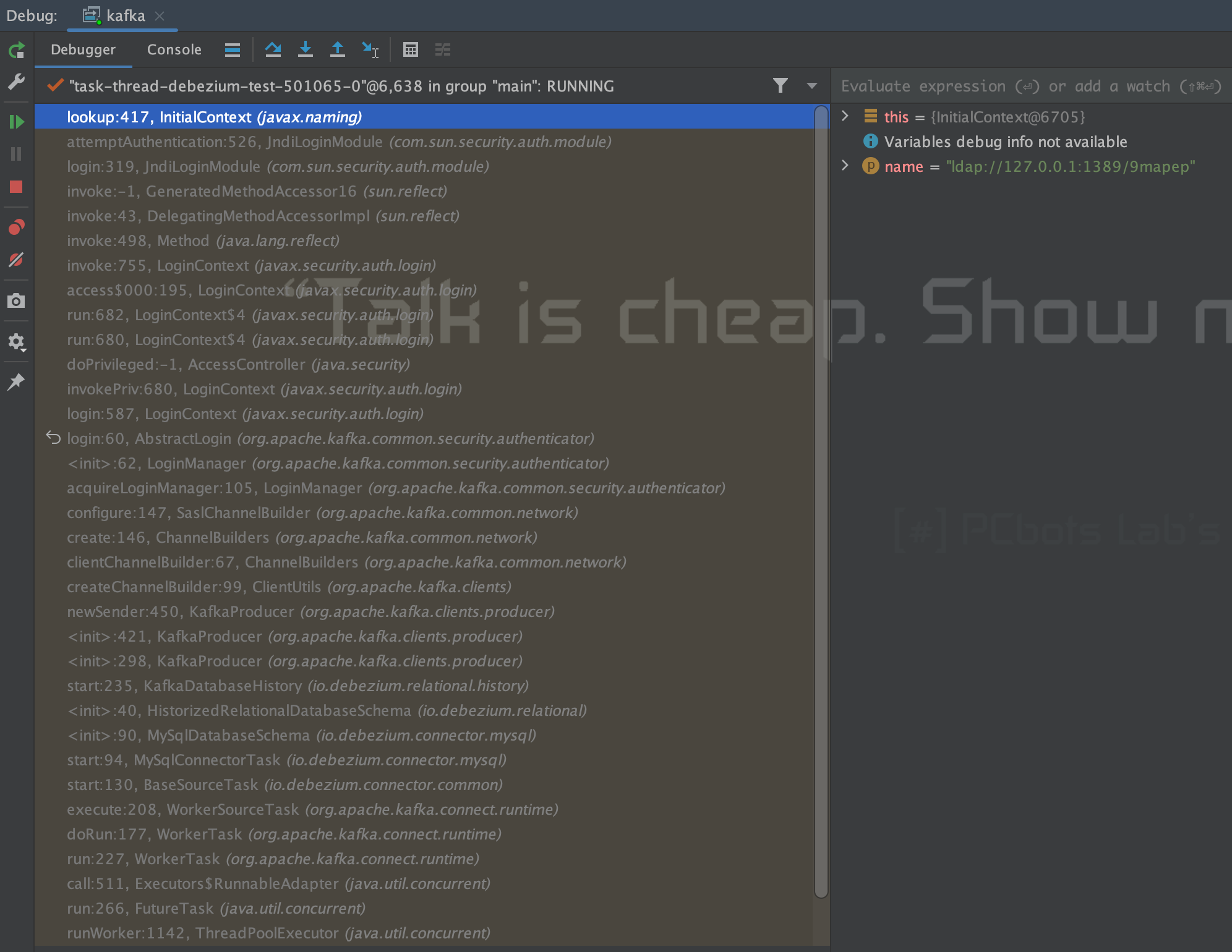This screenshot has height=952, width=1232.
Task: Open the wrench settings icon
Action: click(17, 82)
